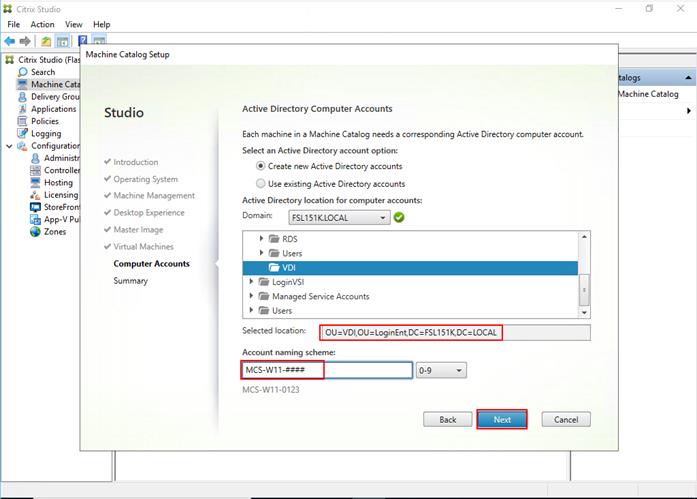697x499 pixels.
Task: Expand the Users OU under LoginEnt
Action: [x=261, y=253]
